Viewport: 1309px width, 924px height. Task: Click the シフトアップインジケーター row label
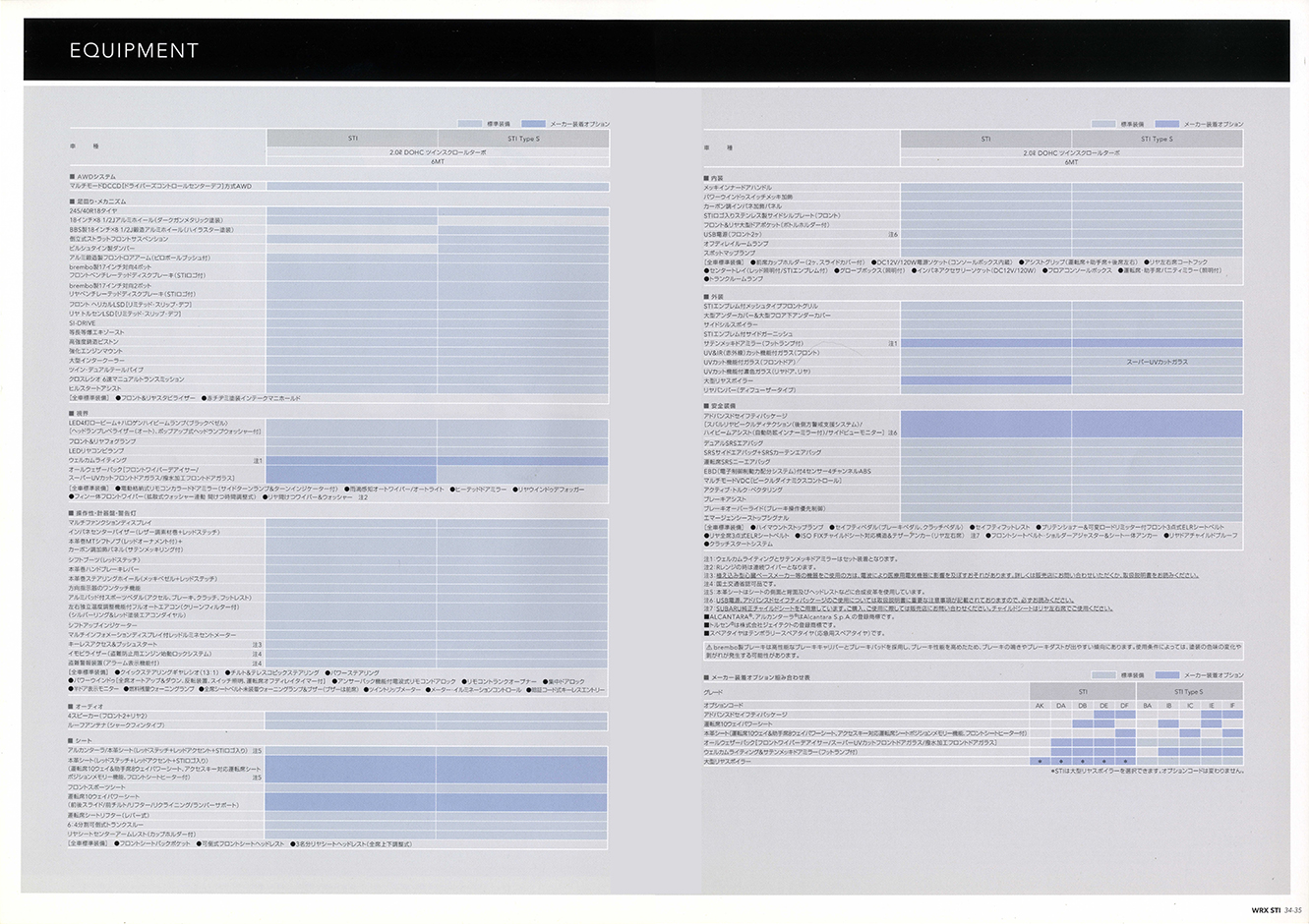(x=103, y=625)
